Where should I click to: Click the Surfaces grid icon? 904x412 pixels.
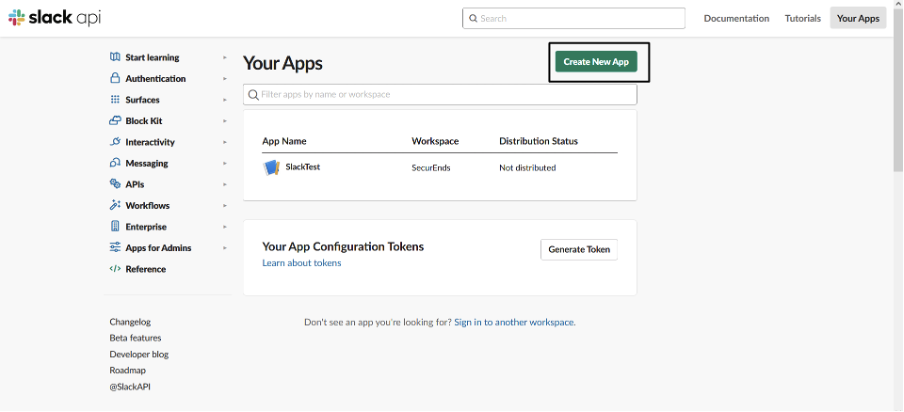[x=115, y=100]
